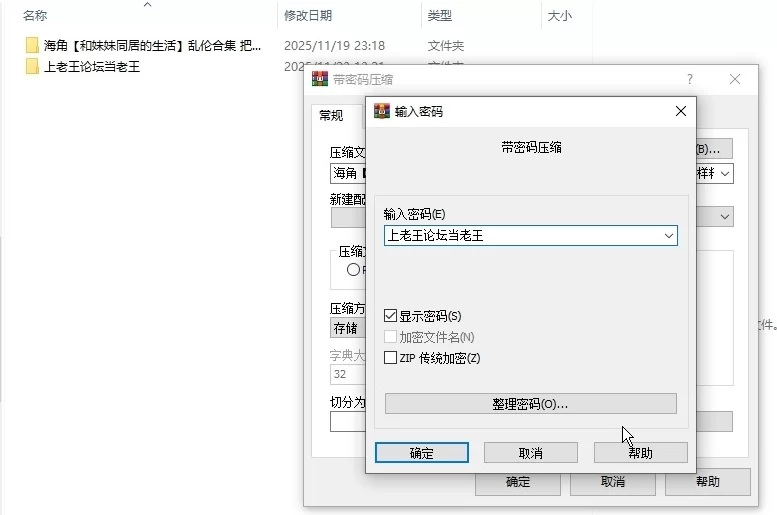The height and width of the screenshot is (515, 777).
Task: Open the 样 dropdown in the 带密码压缩 window
Action: (x=725, y=173)
